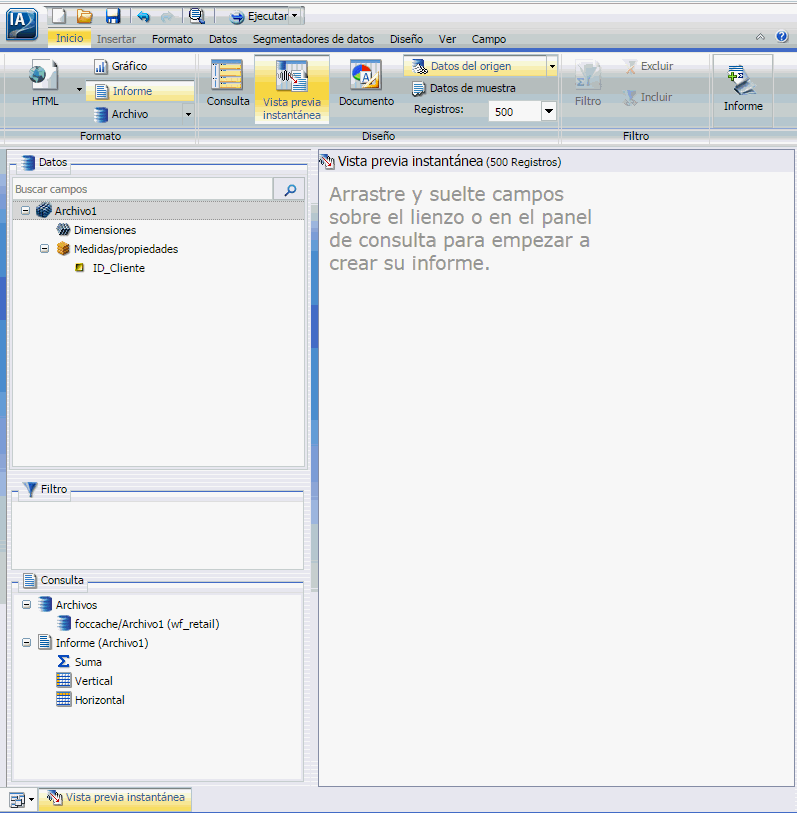
Task: Save using the floppy disk icon
Action: [x=113, y=16]
